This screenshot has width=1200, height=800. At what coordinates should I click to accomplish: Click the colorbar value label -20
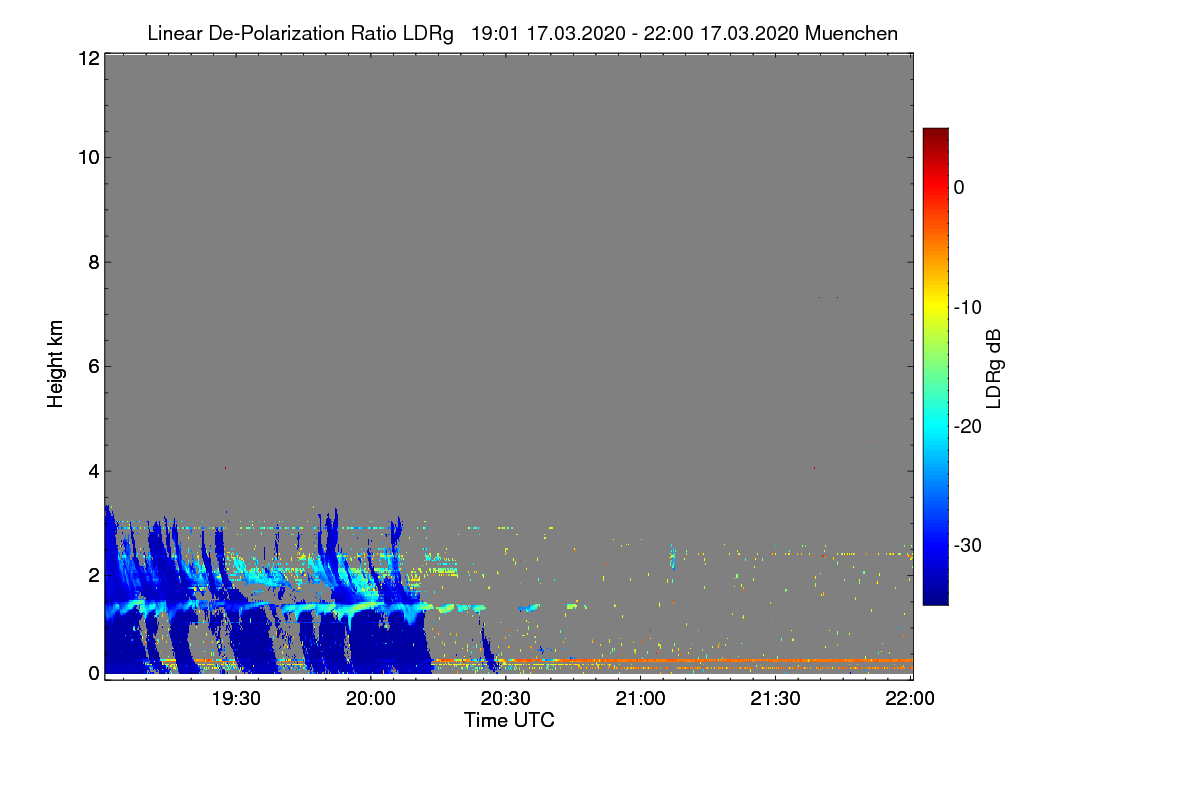[x=967, y=426]
